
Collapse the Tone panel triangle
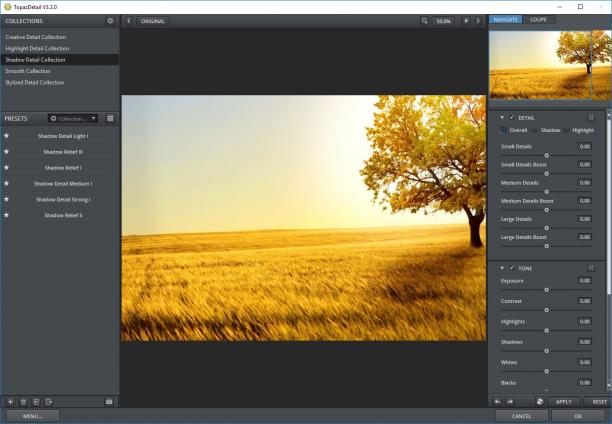pos(502,268)
